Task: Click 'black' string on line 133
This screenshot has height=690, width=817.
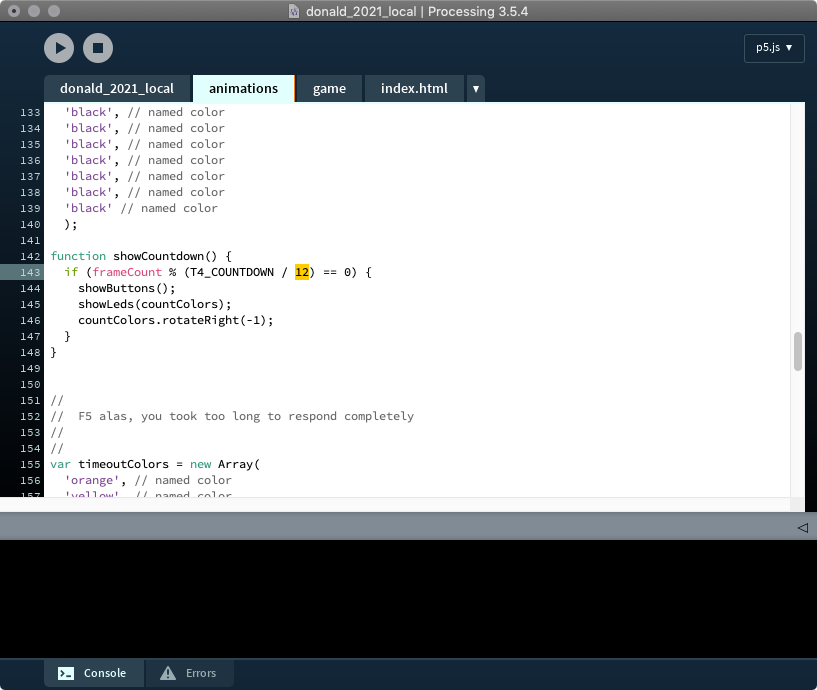Action: click(89, 112)
